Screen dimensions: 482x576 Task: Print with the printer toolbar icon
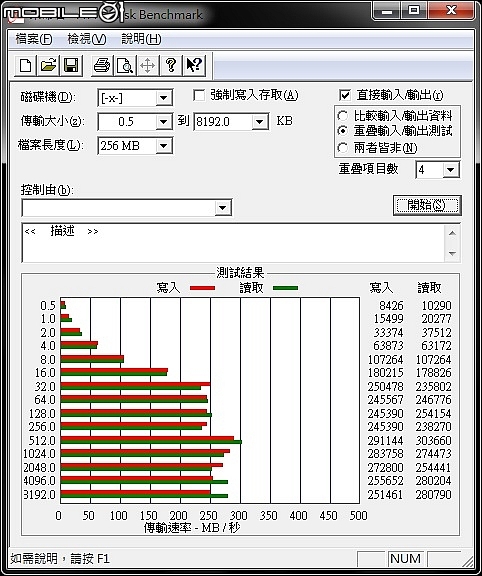102,66
